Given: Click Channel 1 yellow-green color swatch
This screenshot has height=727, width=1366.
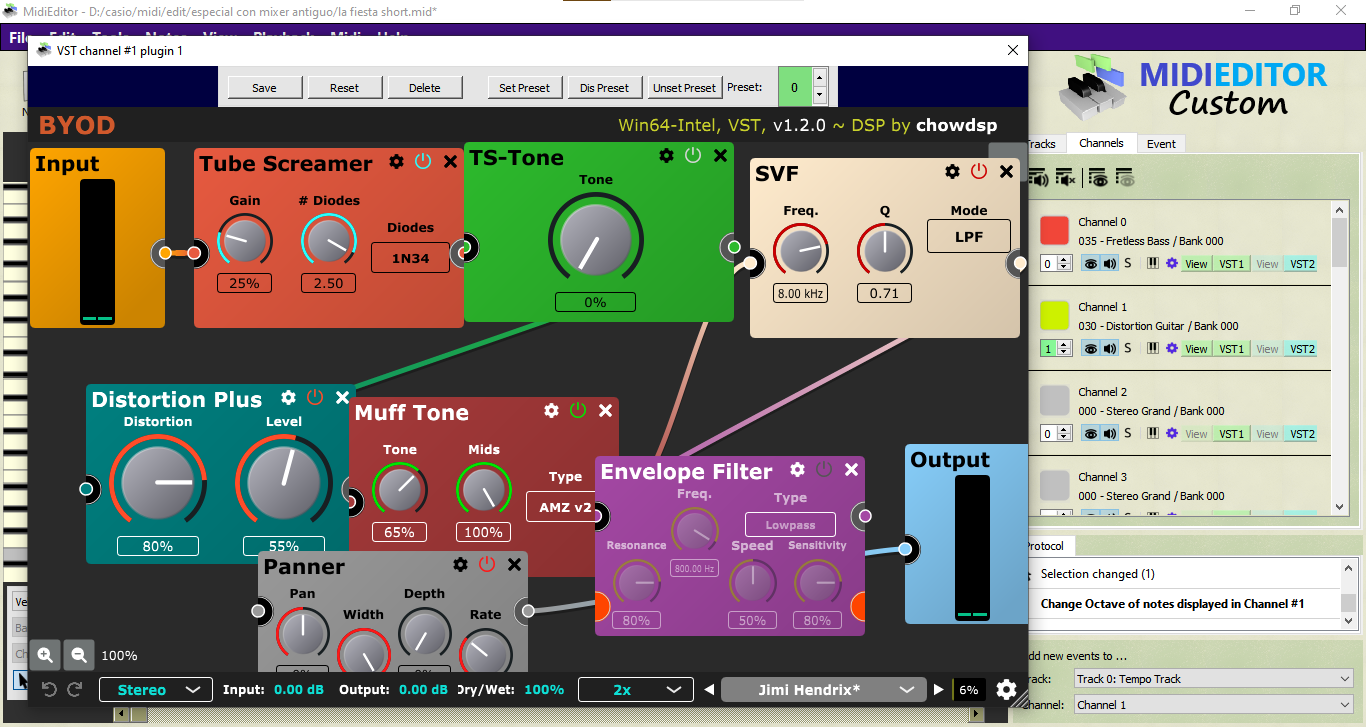Looking at the screenshot, I should pos(1055,316).
